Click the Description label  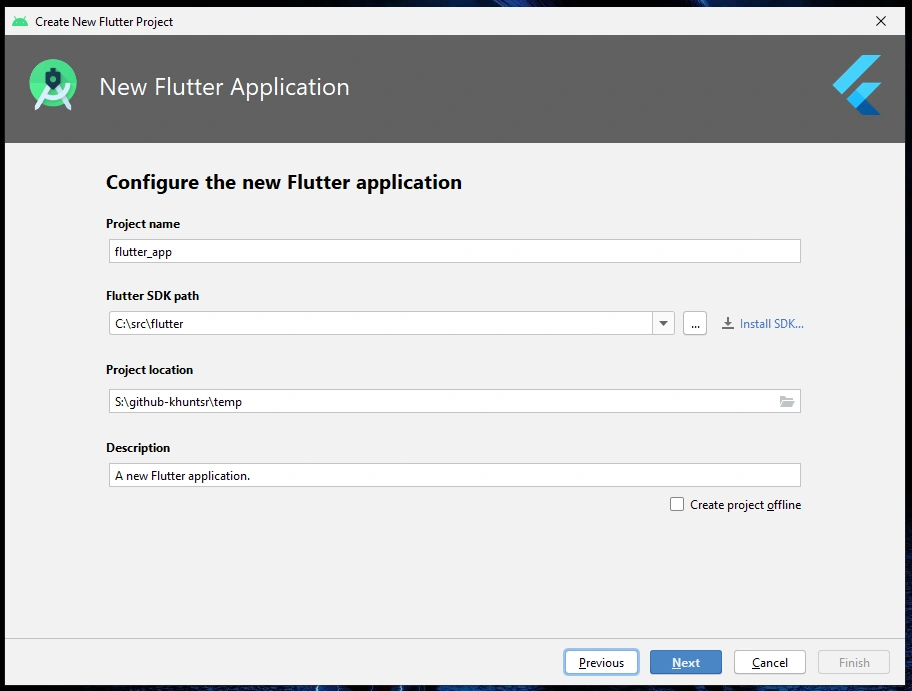138,448
